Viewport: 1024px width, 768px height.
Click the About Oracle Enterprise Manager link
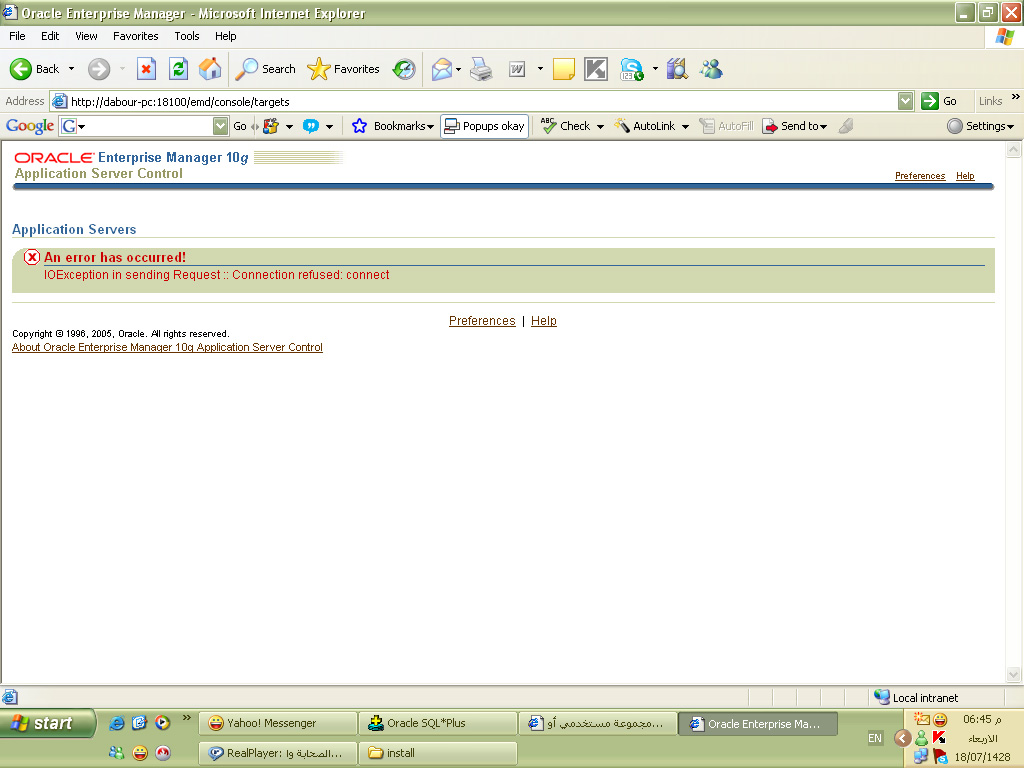(x=167, y=348)
